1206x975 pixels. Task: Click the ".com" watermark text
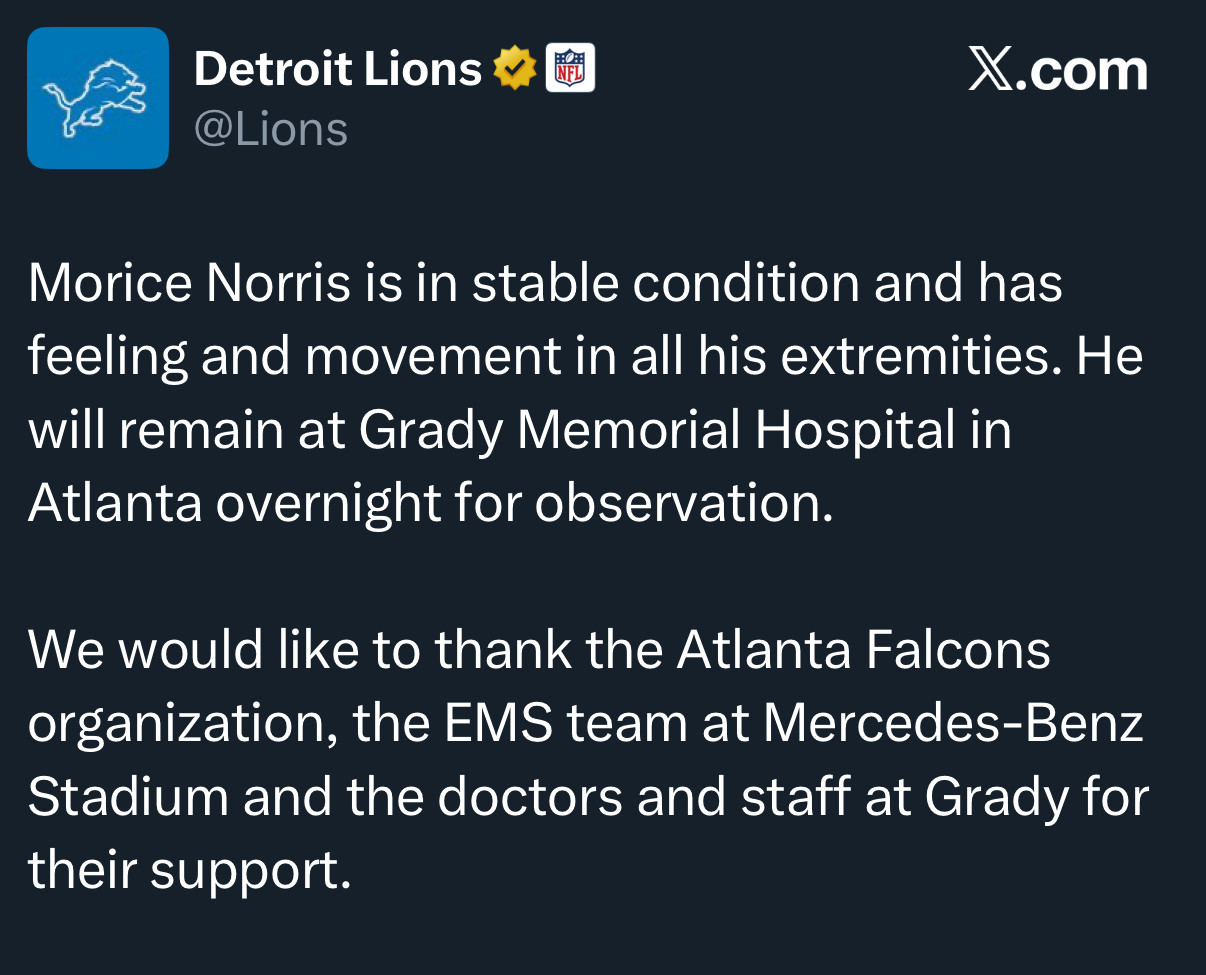coord(1082,71)
